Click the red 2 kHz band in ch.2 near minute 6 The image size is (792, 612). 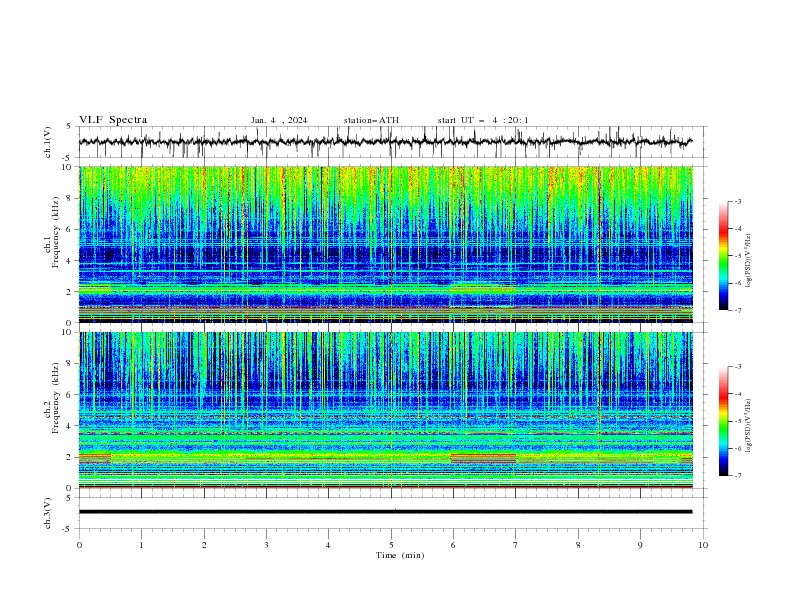483,457
